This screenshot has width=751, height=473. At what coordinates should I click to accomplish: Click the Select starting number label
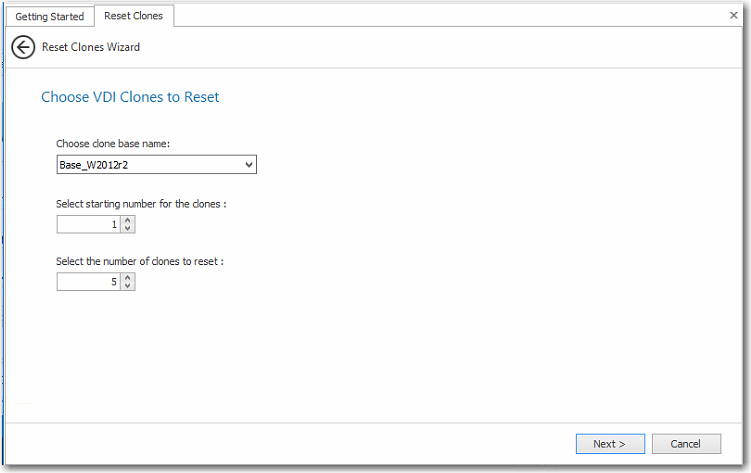(x=141, y=204)
